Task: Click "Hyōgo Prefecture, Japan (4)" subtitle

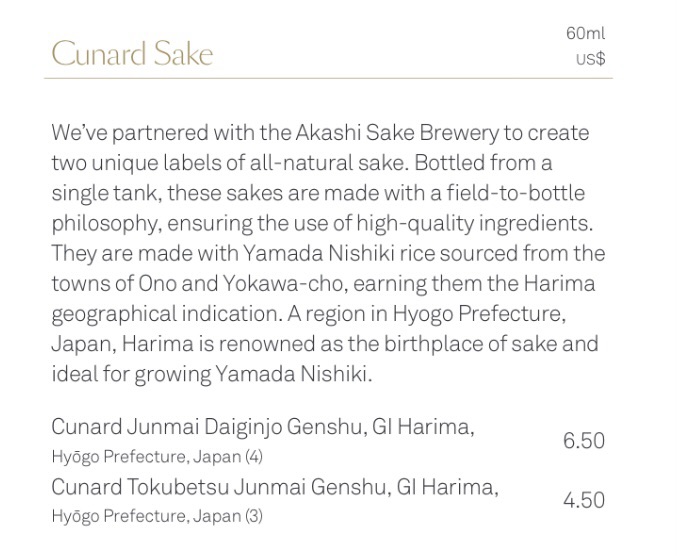Action: 157,457
